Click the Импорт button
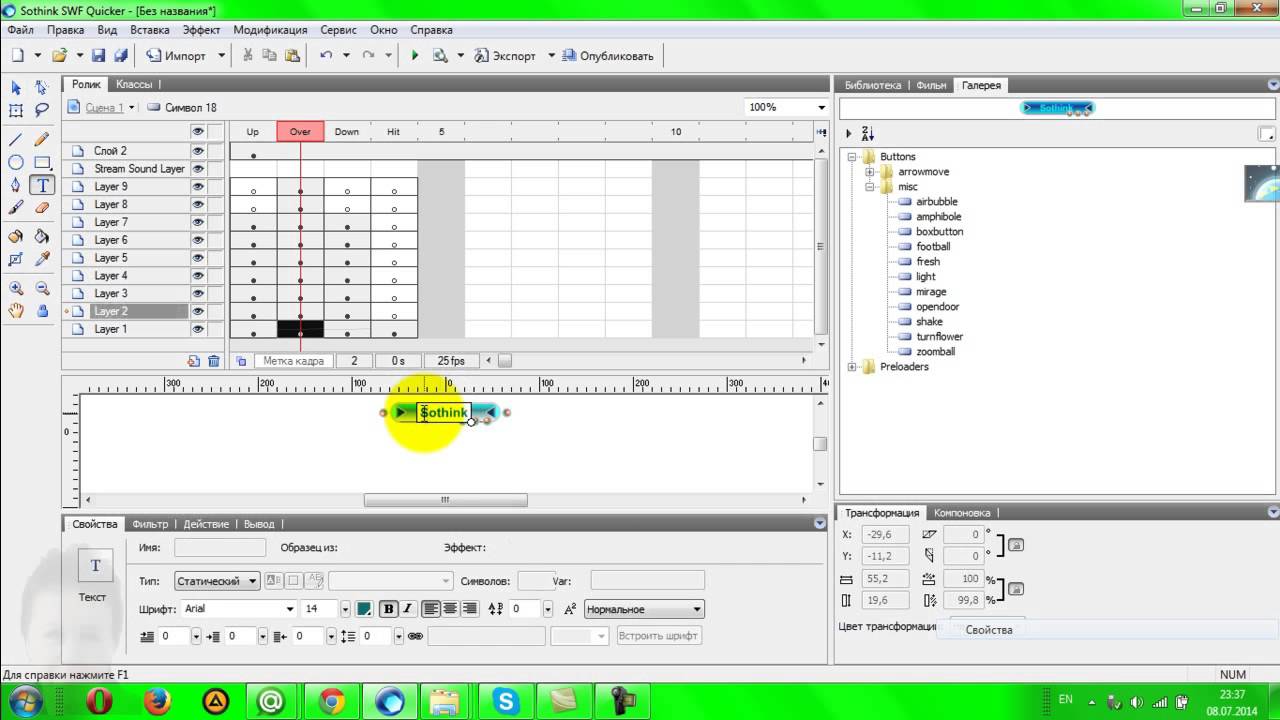Image resolution: width=1280 pixels, height=720 pixels. (x=177, y=56)
